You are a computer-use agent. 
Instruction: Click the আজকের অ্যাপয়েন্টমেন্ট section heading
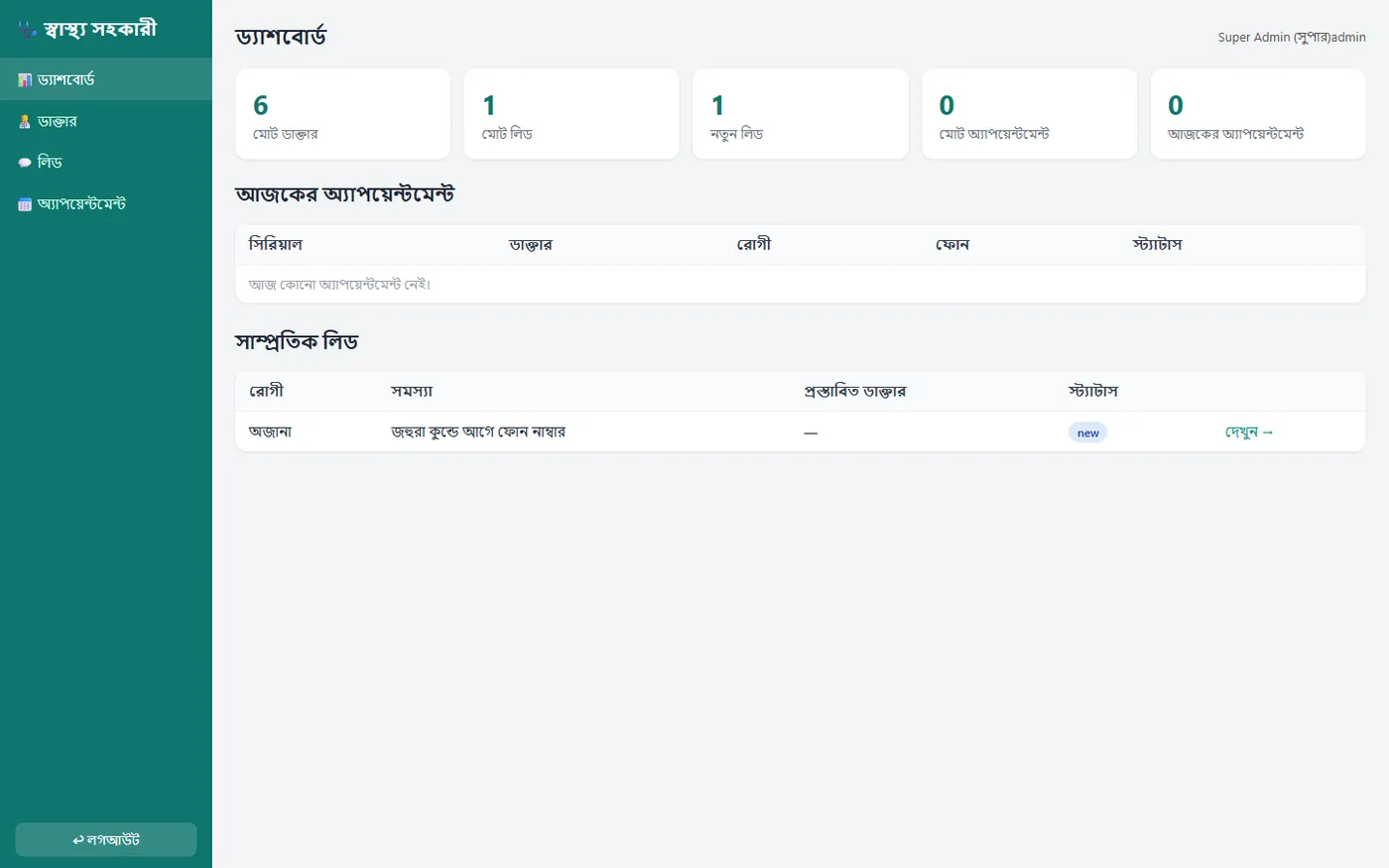(344, 194)
